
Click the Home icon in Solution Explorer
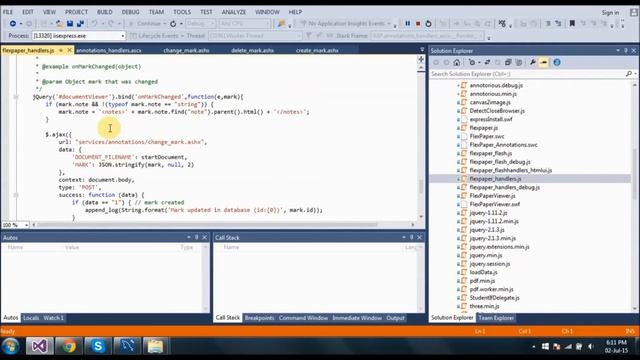(457, 62)
